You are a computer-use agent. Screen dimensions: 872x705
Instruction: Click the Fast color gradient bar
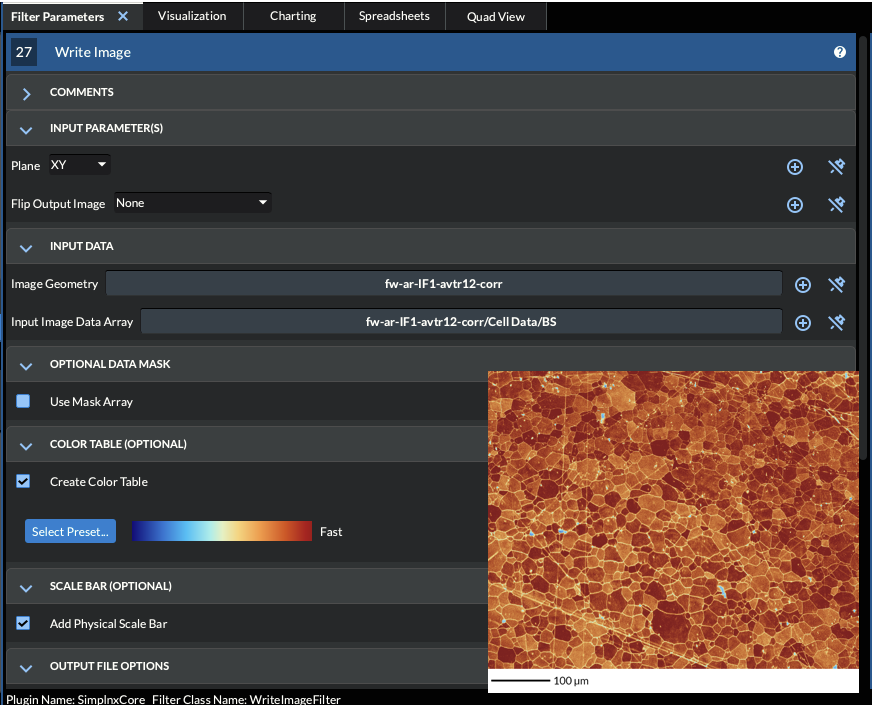point(221,531)
